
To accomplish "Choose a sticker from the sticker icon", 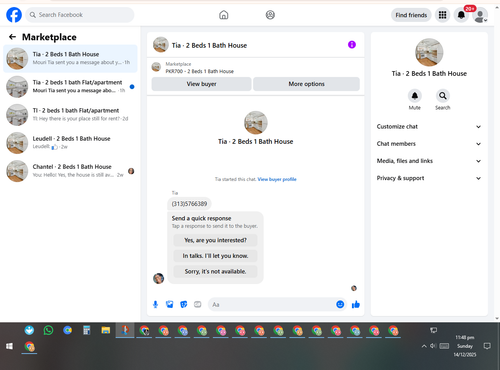I will pyautogui.click(x=184, y=304).
